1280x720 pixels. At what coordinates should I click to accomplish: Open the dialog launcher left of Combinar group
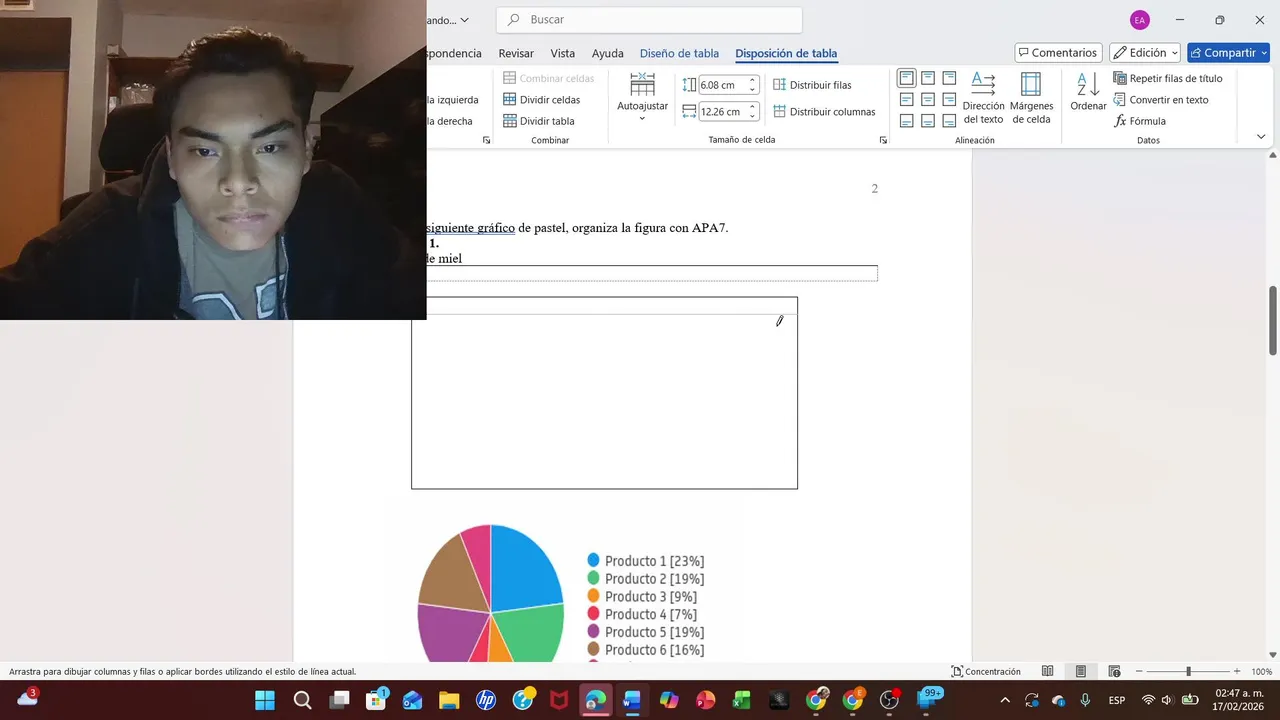[486, 140]
